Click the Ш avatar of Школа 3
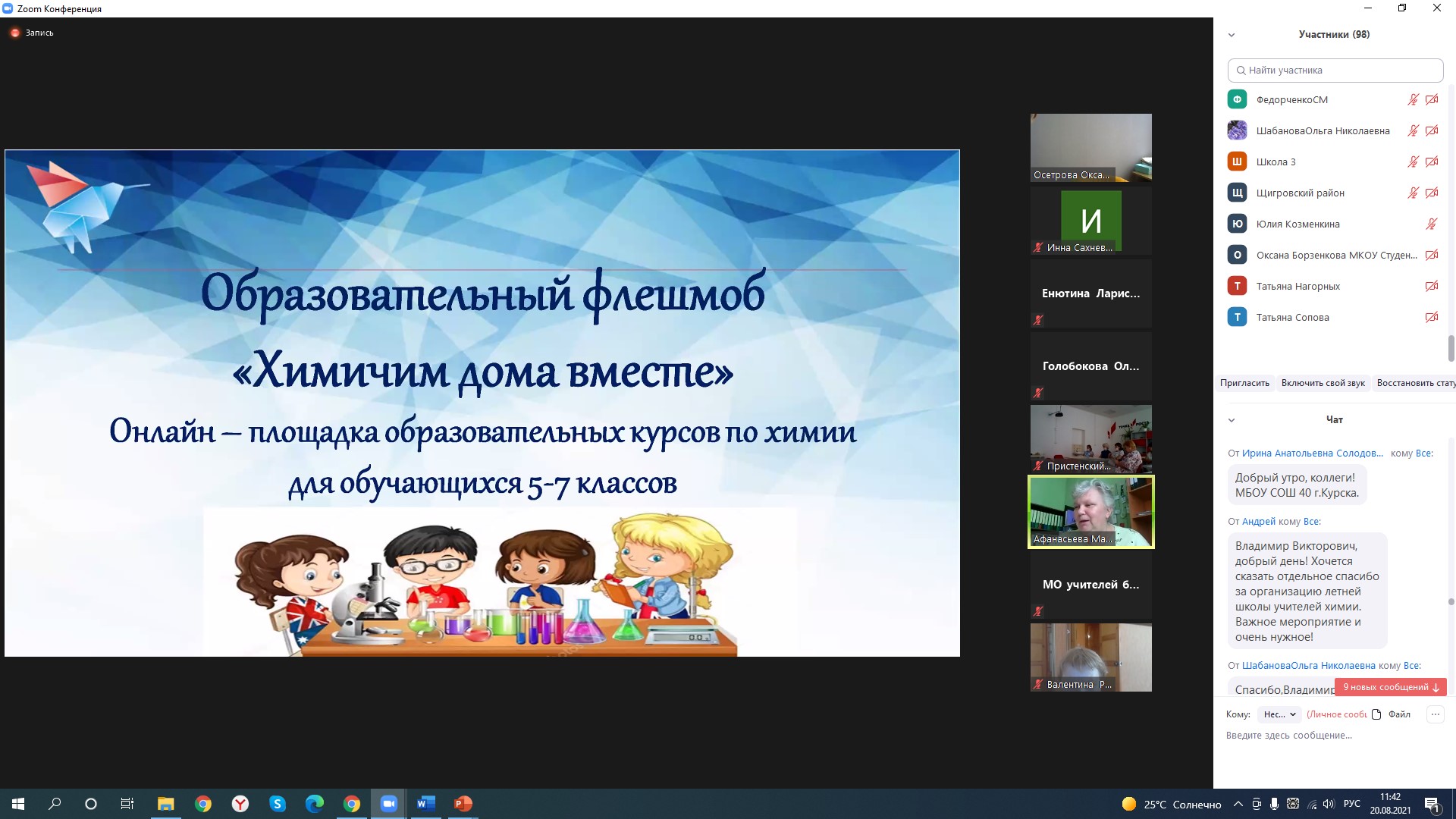 1237,162
